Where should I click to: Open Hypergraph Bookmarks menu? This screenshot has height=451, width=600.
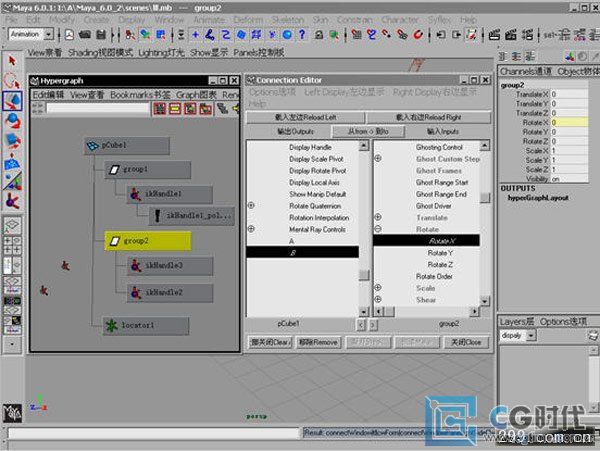pos(140,95)
